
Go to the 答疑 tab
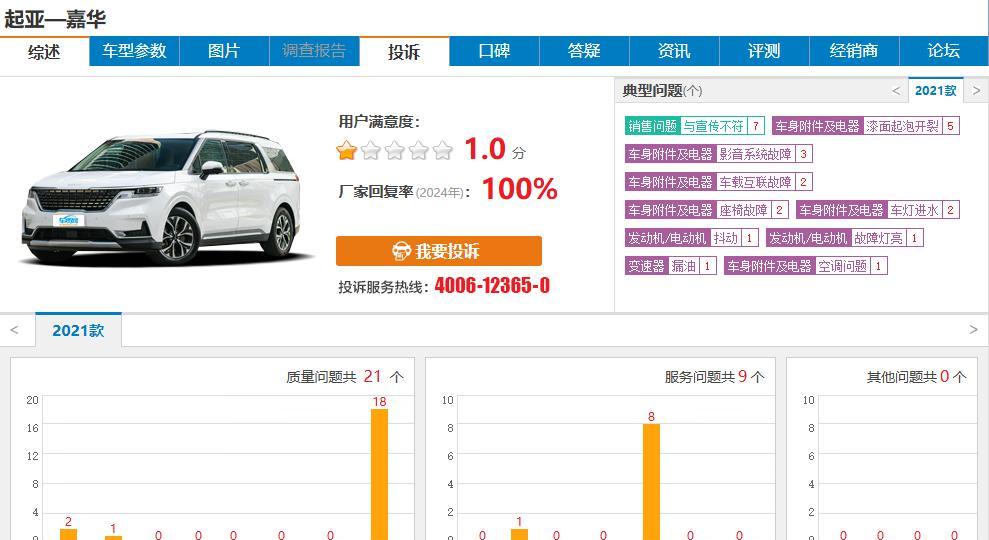pos(584,52)
